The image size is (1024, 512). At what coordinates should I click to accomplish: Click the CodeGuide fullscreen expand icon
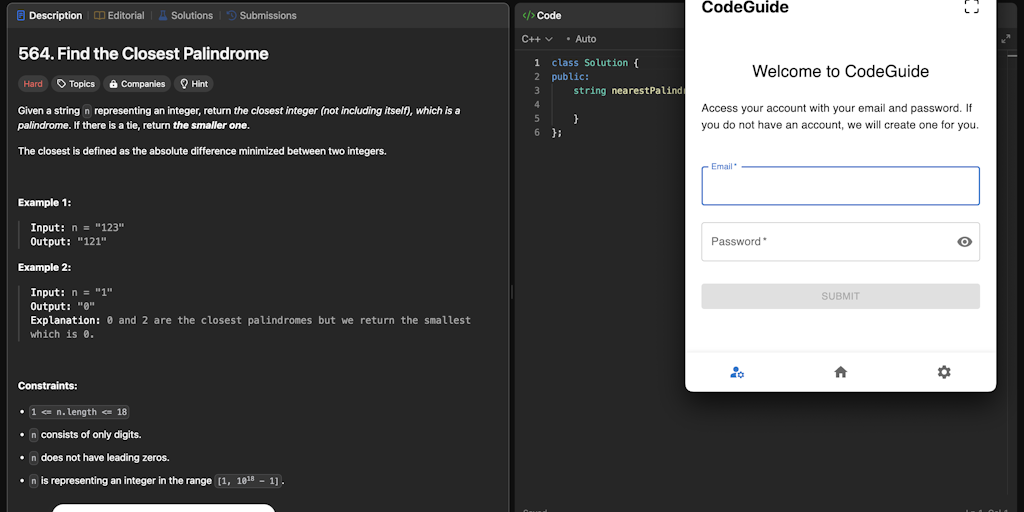coord(971,7)
